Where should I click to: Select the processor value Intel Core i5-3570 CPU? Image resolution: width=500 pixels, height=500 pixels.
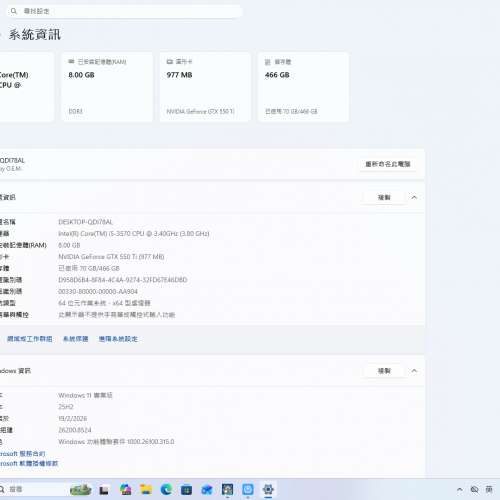134,234
